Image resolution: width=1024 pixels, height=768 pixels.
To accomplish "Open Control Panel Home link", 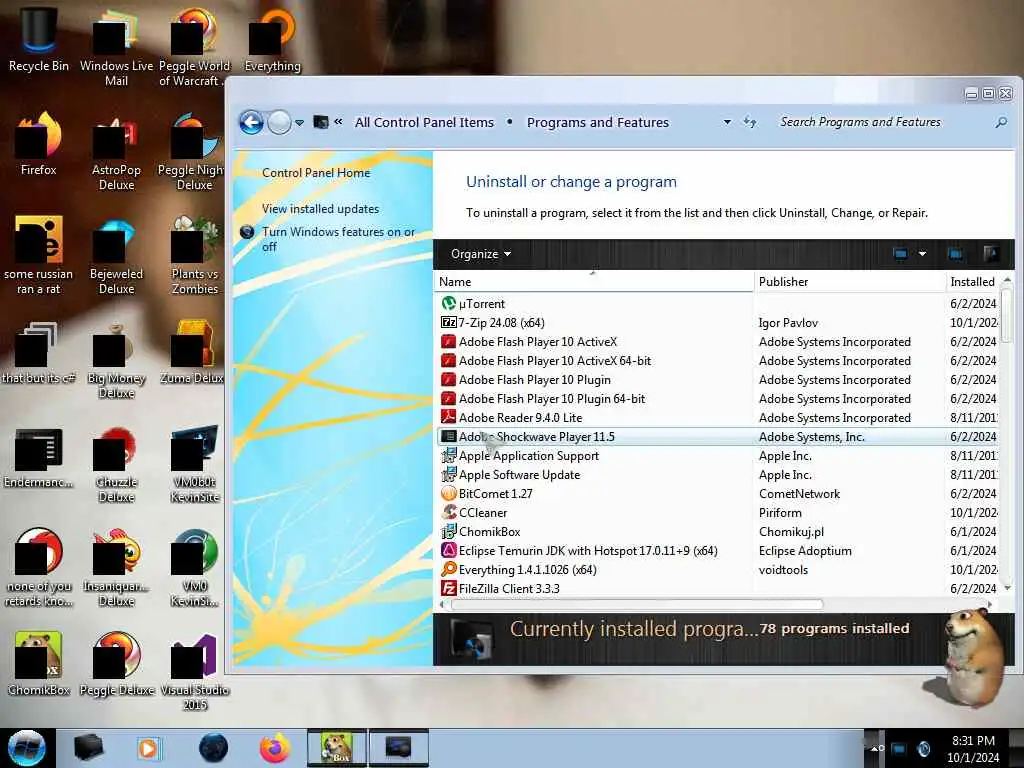I will click(x=316, y=172).
